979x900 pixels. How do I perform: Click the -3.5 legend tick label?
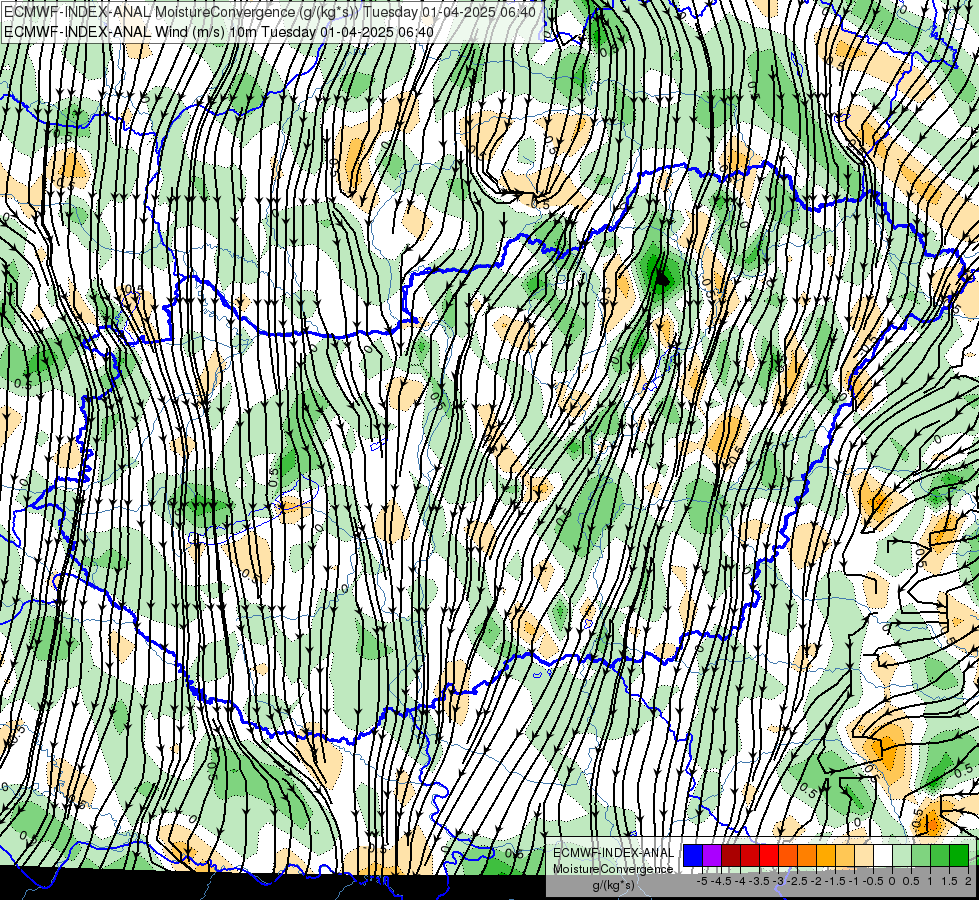759,881
